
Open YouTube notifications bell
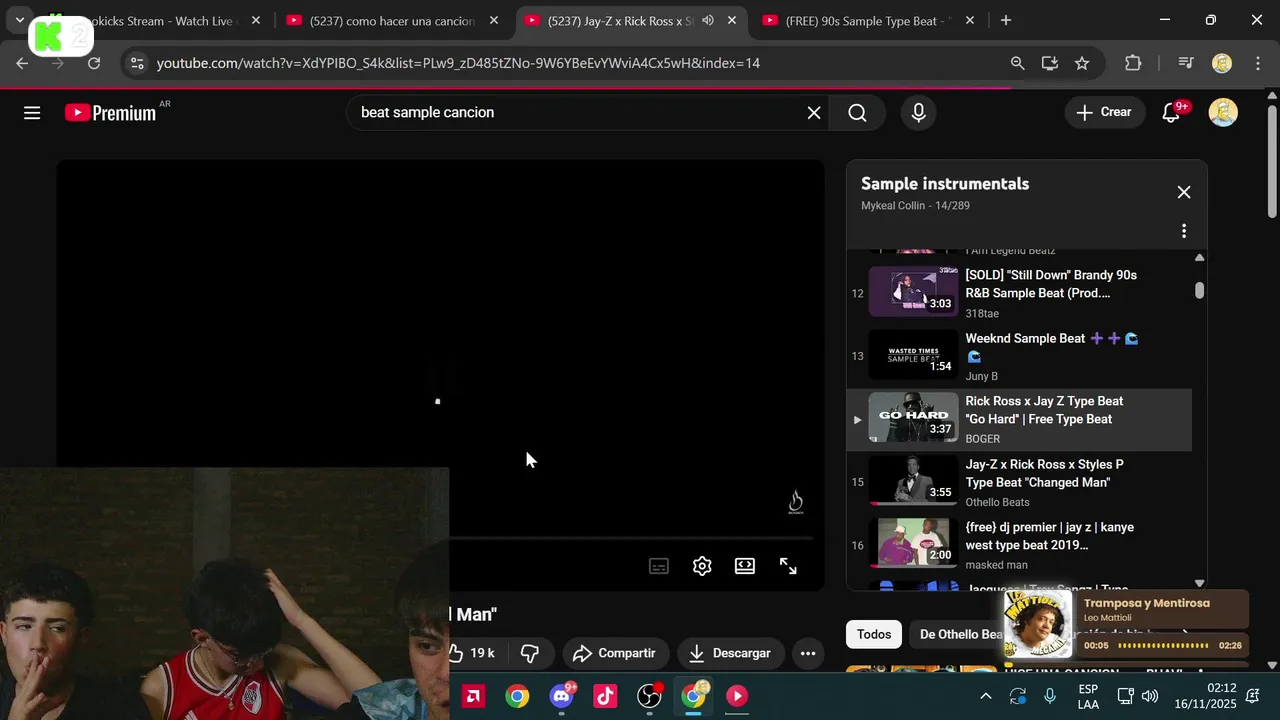pyautogui.click(x=1171, y=112)
